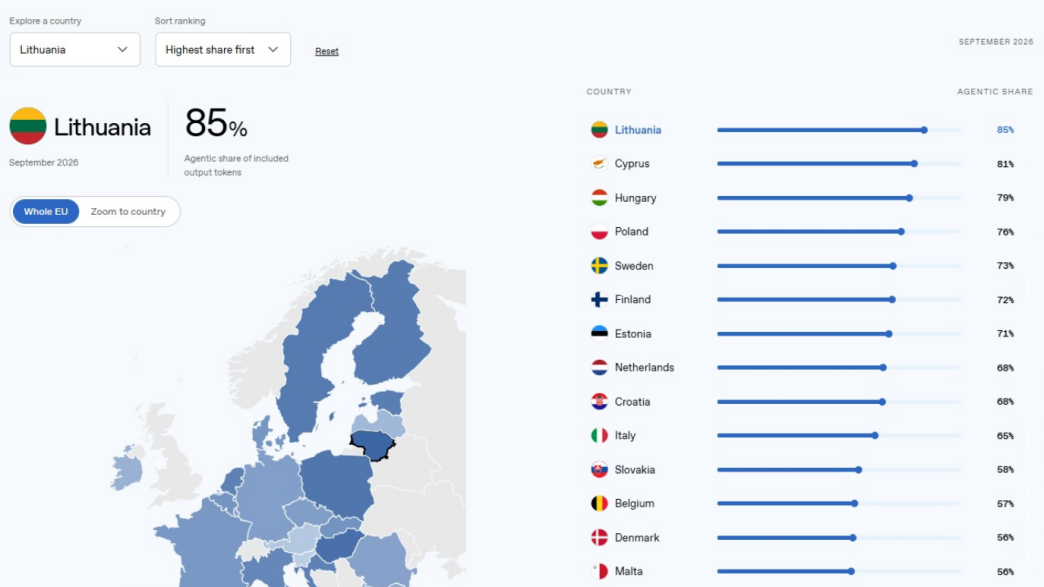The height and width of the screenshot is (587, 1044).
Task: Click the 72% value for Finland
Action: [1005, 299]
